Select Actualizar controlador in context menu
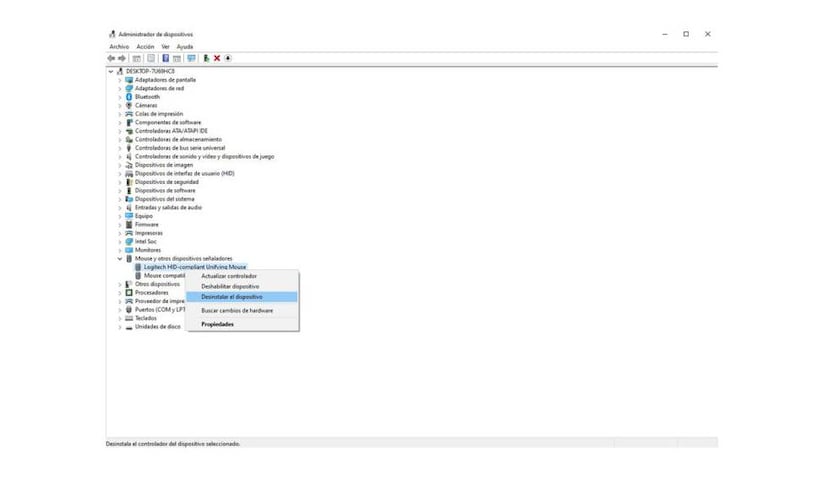Screen dimensions: 828x477 [x=229, y=276]
